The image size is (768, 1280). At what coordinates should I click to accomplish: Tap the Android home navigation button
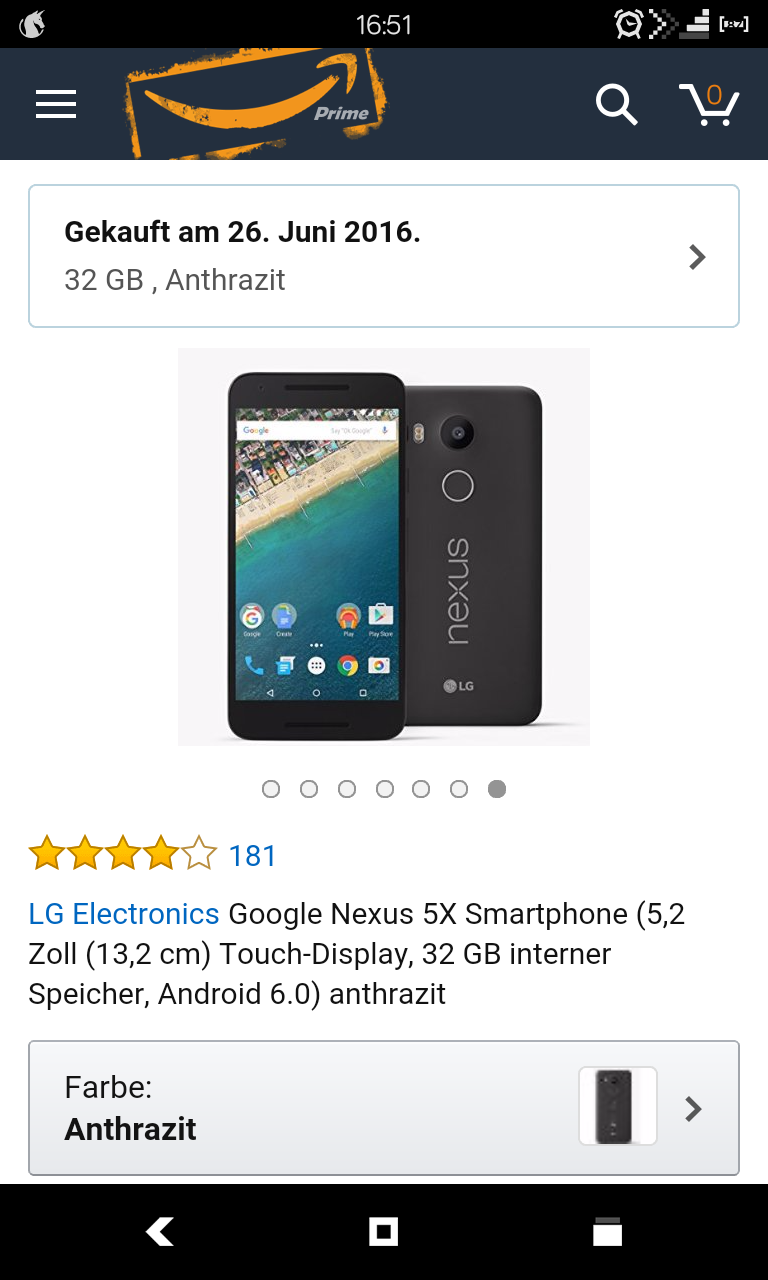pyautogui.click(x=384, y=1232)
